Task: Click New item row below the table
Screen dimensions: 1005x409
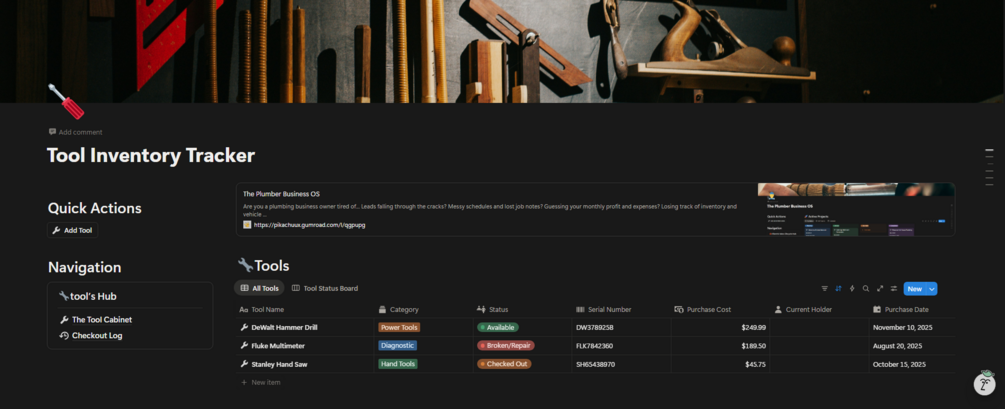Action: coord(595,383)
